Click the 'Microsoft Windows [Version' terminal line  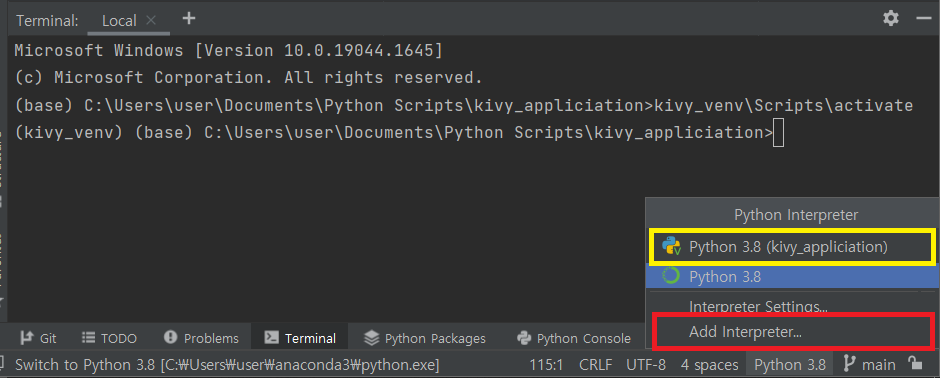[228, 50]
